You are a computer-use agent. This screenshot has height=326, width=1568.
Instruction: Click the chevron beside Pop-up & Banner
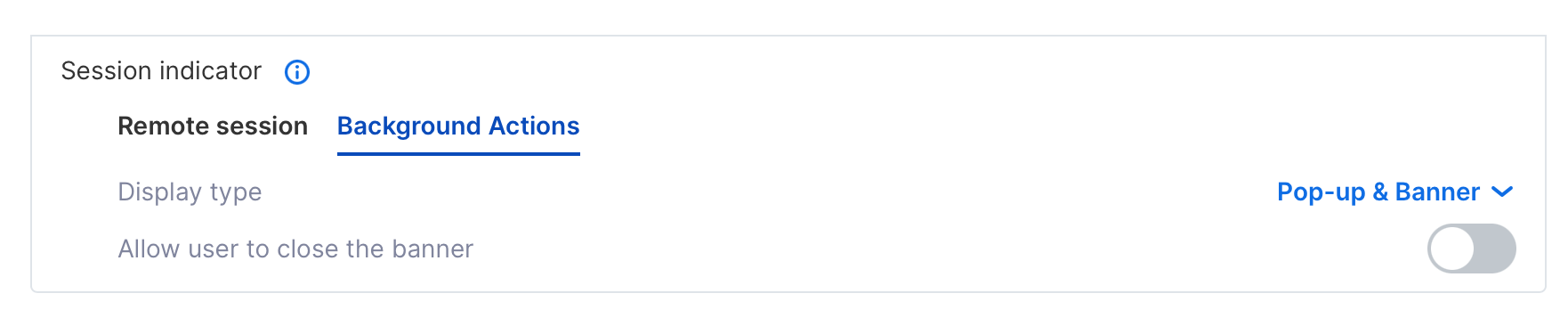tap(1502, 192)
